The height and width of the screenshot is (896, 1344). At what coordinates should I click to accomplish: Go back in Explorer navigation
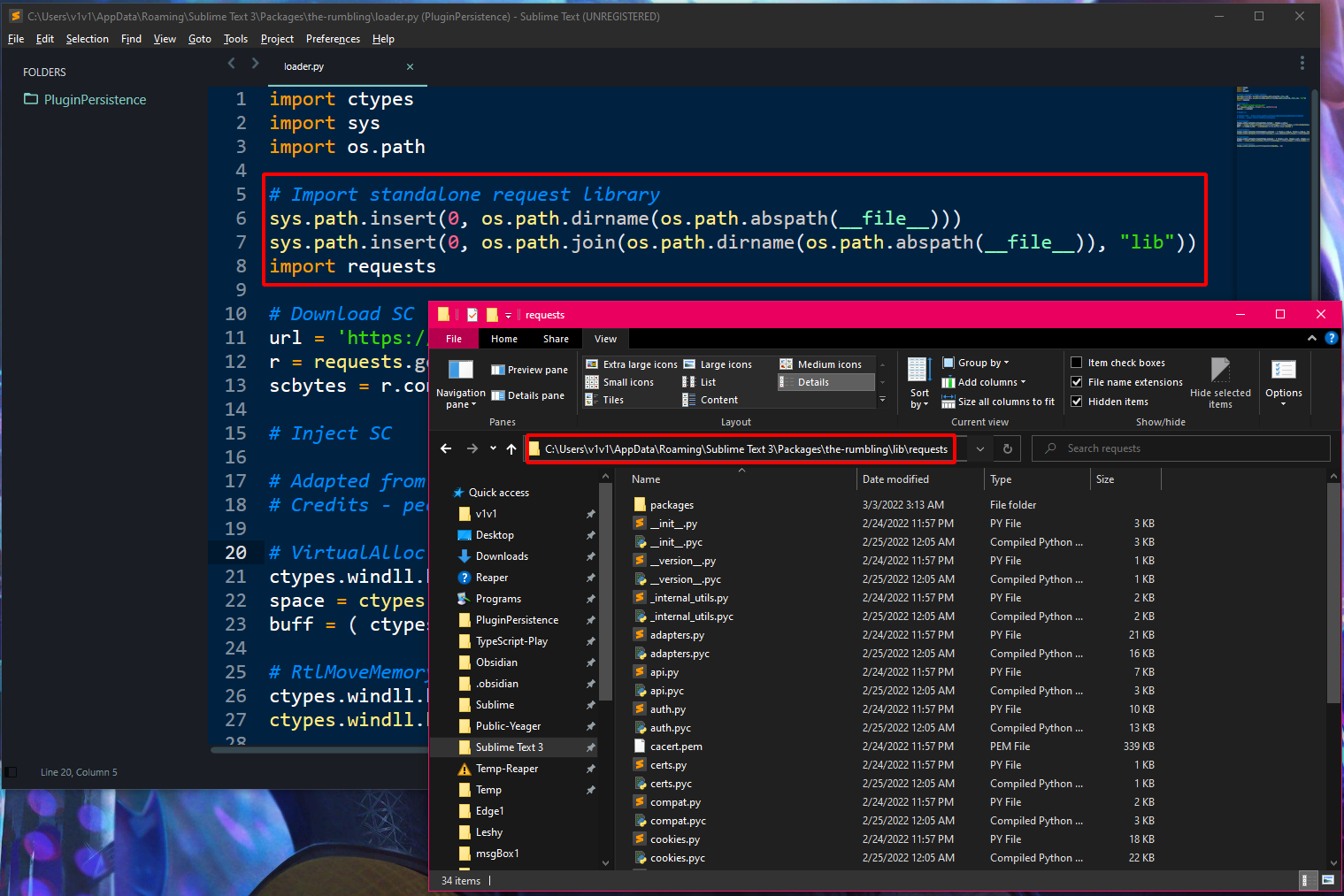click(x=446, y=448)
